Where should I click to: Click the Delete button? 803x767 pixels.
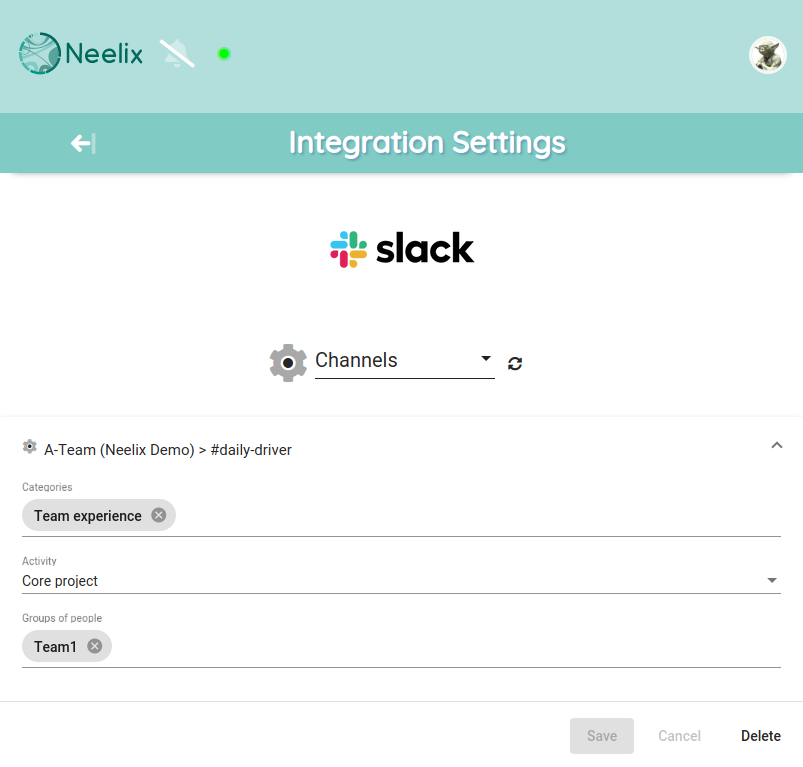click(760, 736)
